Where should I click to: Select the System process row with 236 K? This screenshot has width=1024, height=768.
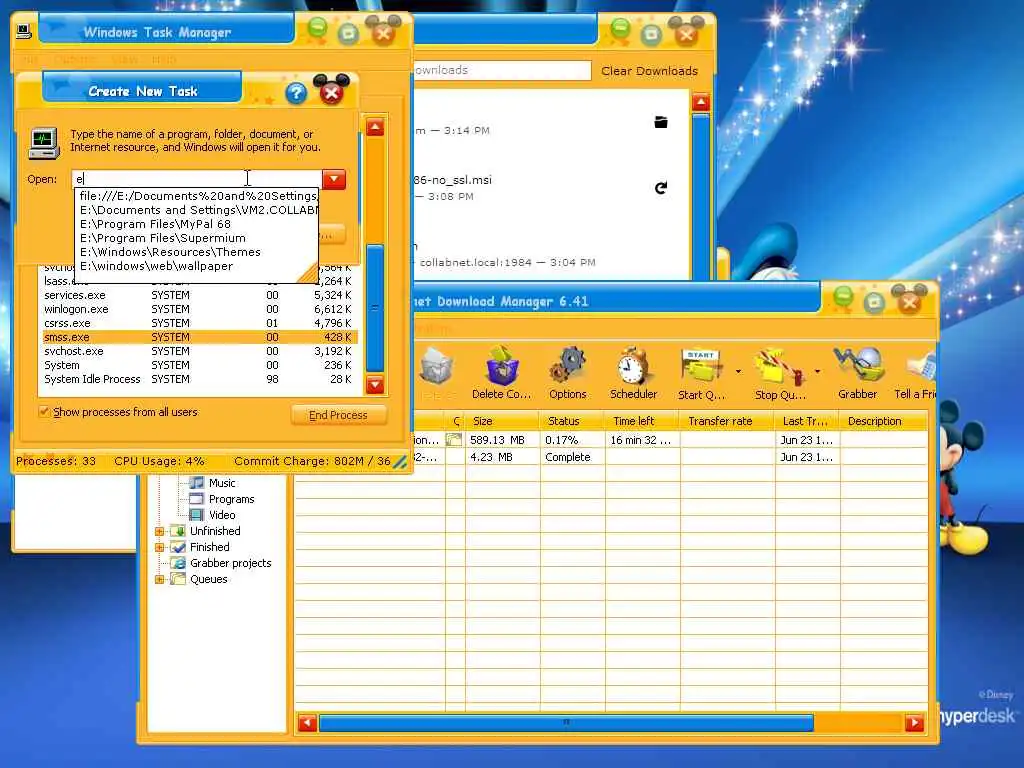pos(199,366)
